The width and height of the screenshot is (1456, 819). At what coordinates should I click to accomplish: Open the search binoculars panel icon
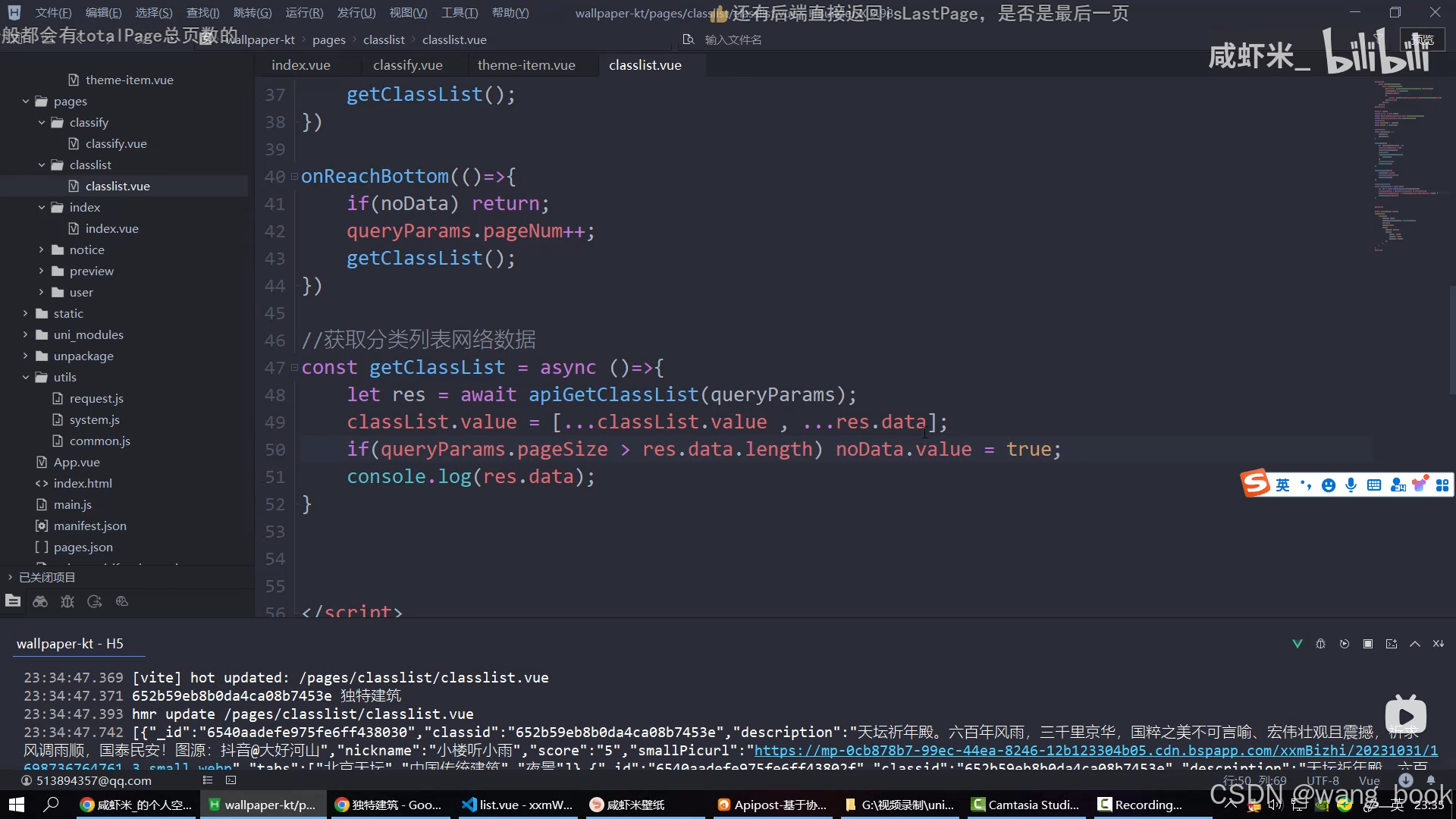click(40, 601)
